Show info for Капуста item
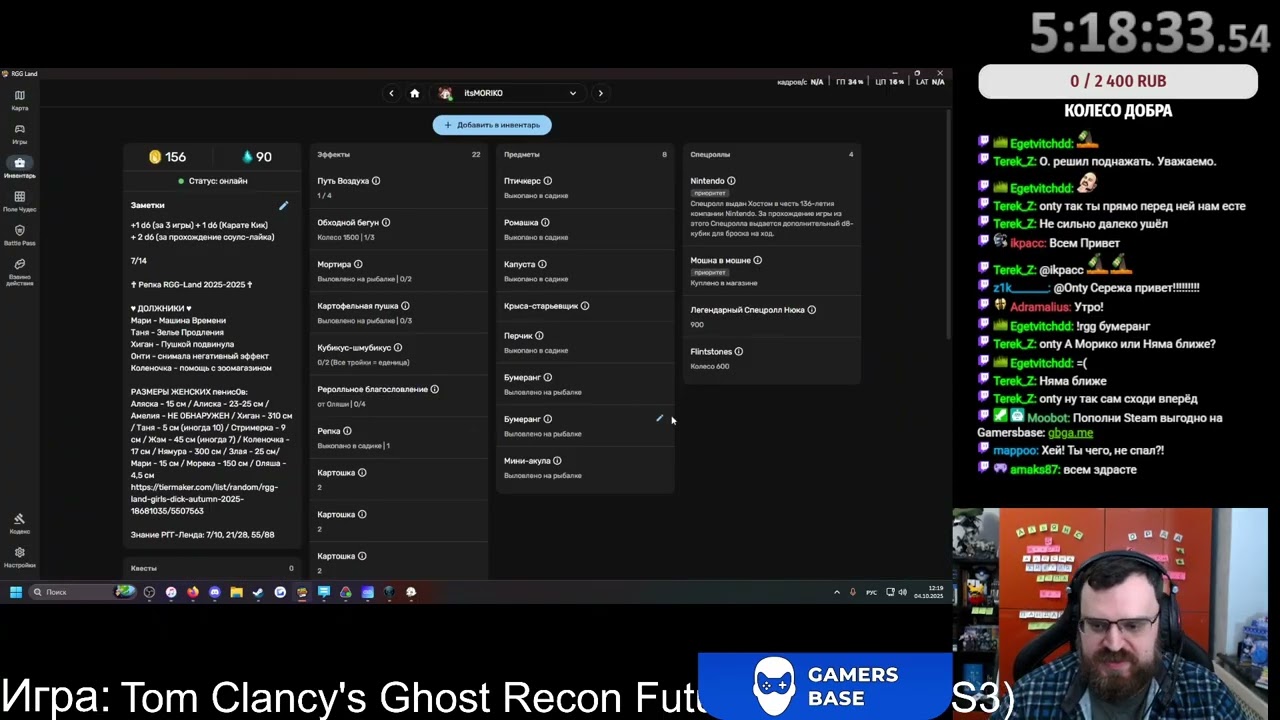 [542, 264]
